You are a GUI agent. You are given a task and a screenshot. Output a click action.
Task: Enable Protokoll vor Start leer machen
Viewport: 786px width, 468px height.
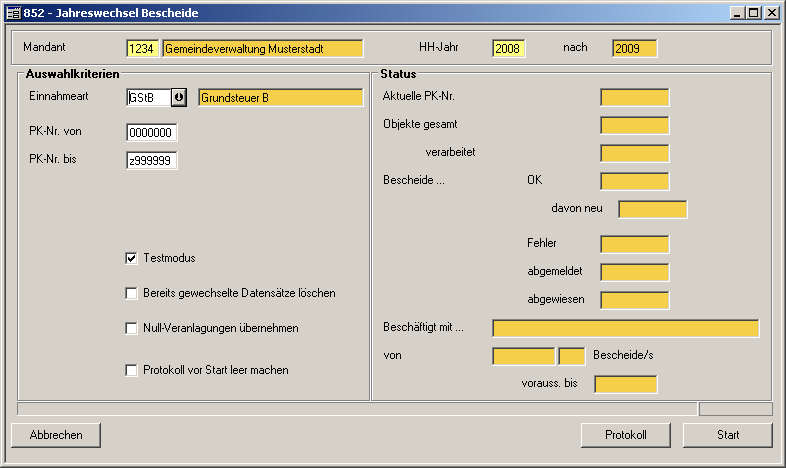tap(131, 370)
